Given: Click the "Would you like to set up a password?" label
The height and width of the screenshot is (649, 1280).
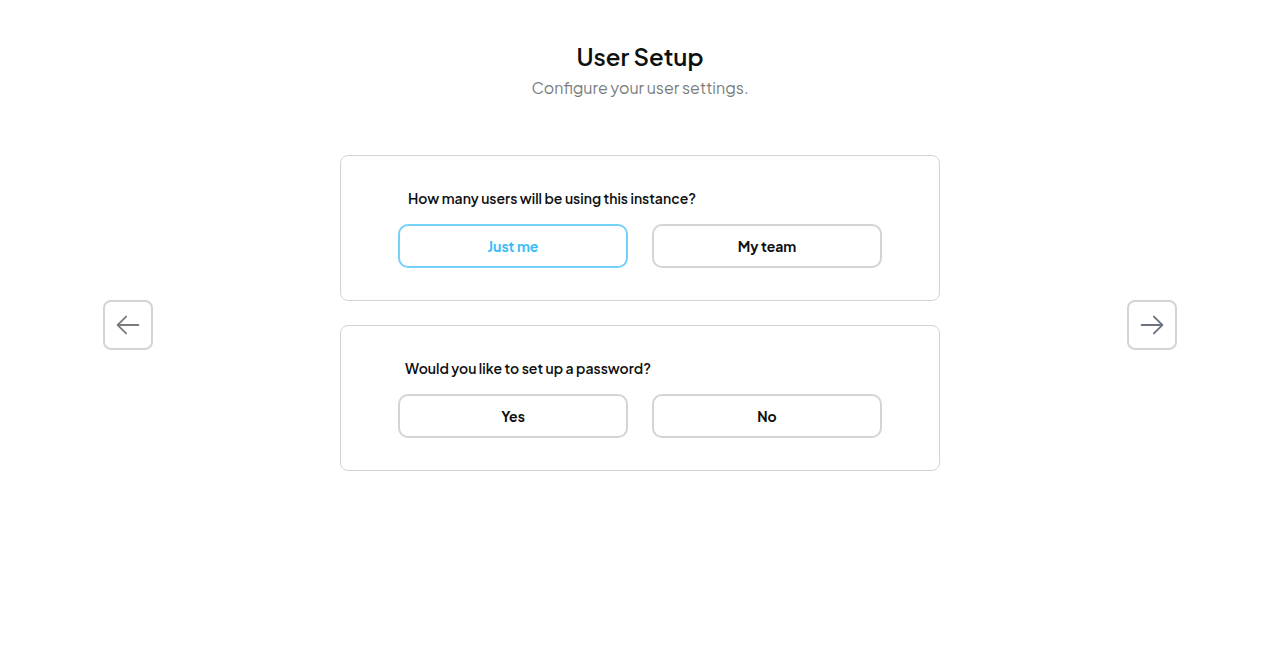Looking at the screenshot, I should (x=528, y=369).
